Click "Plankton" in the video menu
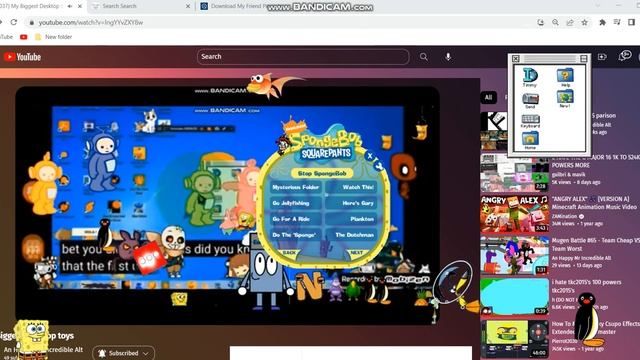The height and width of the screenshot is (360, 640). (x=352, y=219)
